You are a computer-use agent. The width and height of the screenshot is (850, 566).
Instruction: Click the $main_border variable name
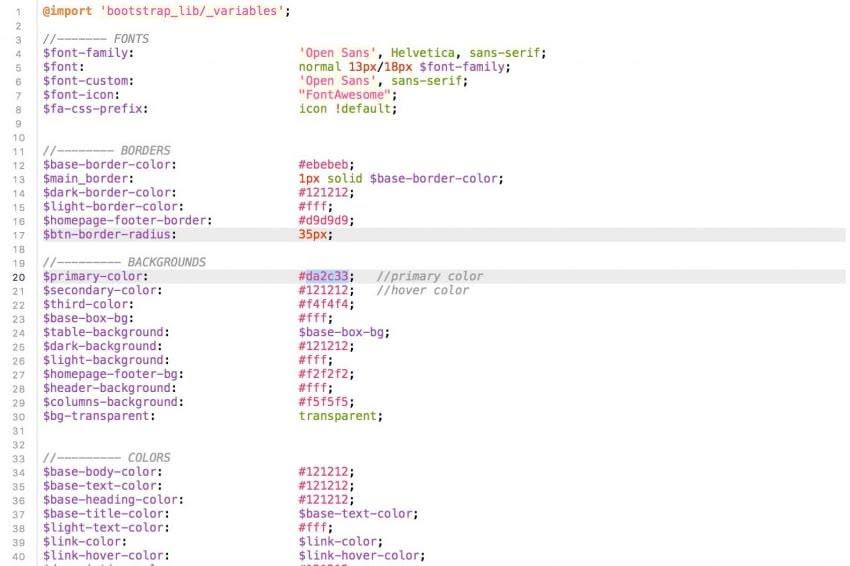pos(88,179)
